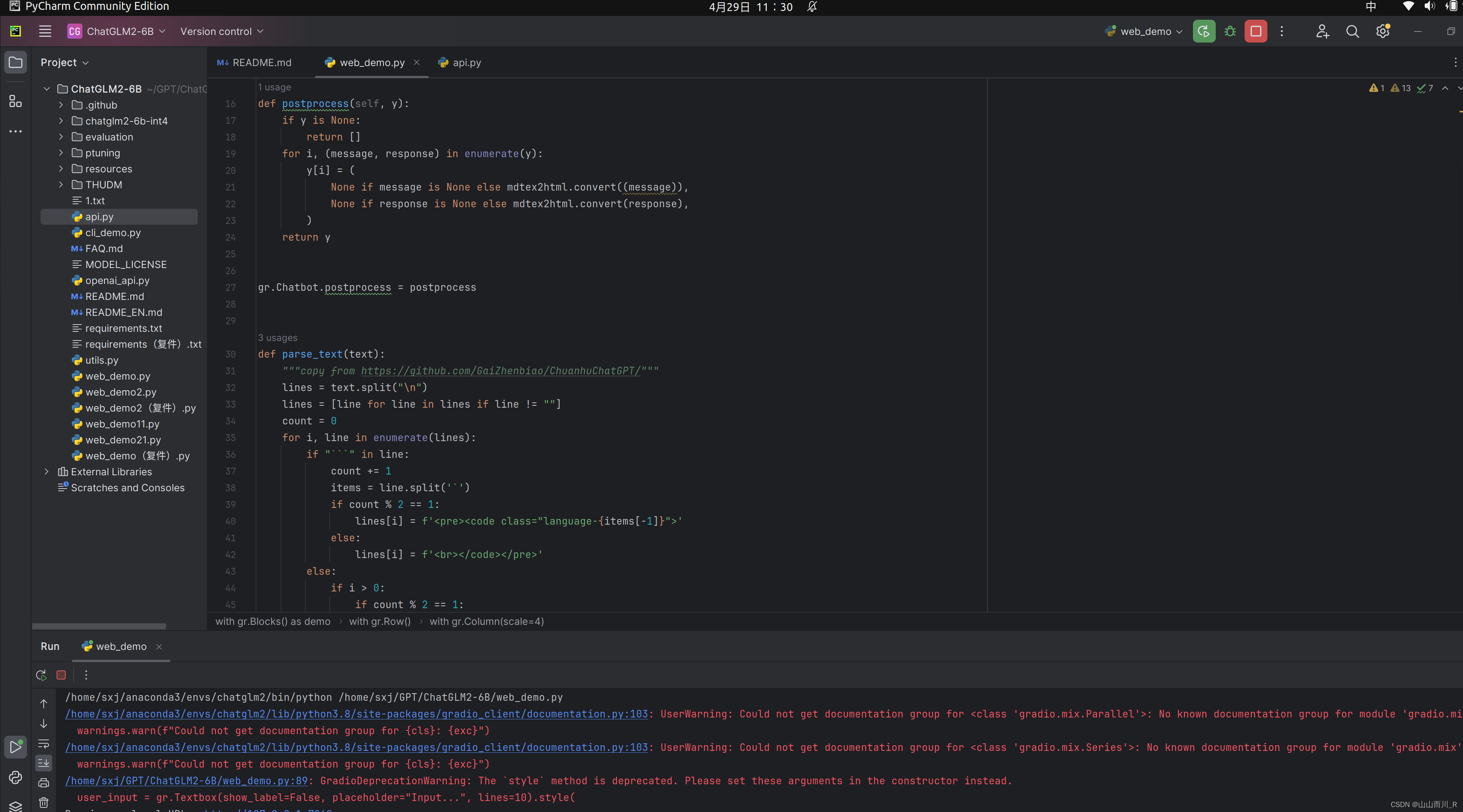Open the volume control in system tray
The width and height of the screenshot is (1463, 812).
click(1429, 6)
